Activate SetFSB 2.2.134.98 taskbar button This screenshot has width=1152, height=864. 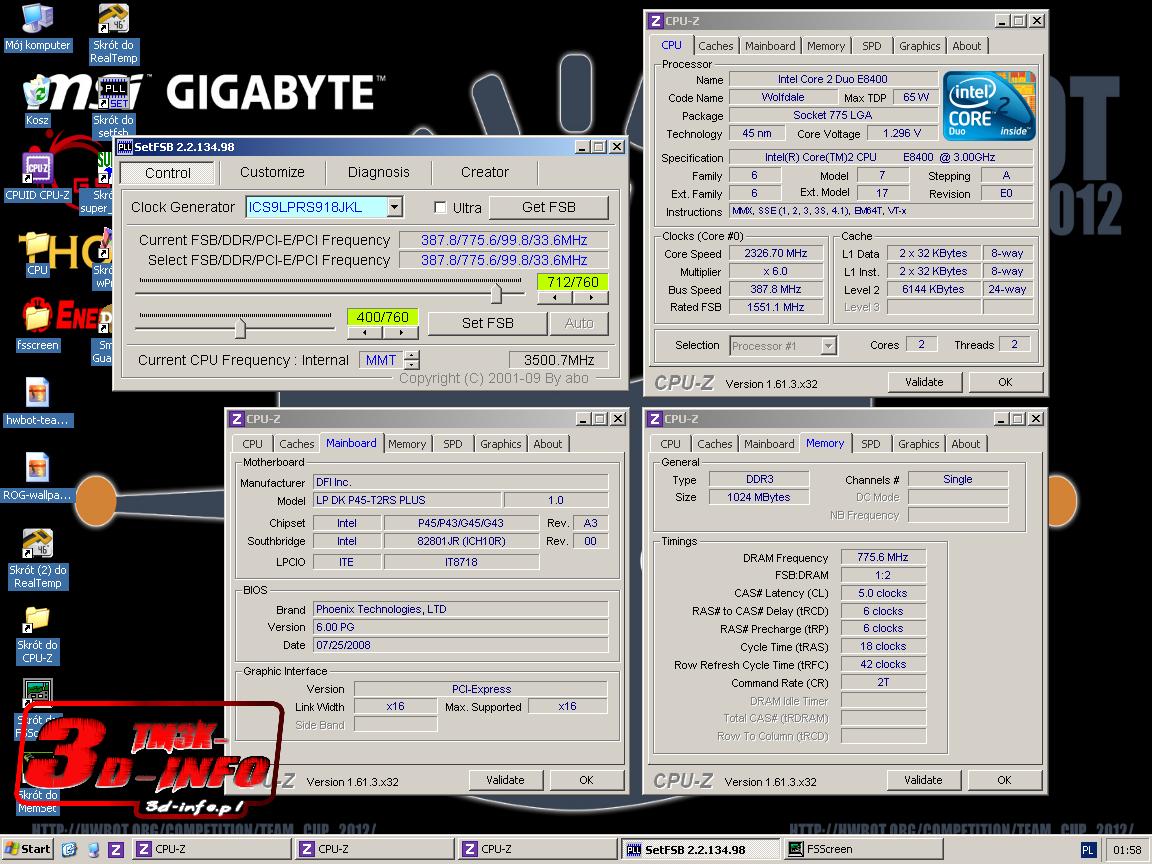point(701,849)
